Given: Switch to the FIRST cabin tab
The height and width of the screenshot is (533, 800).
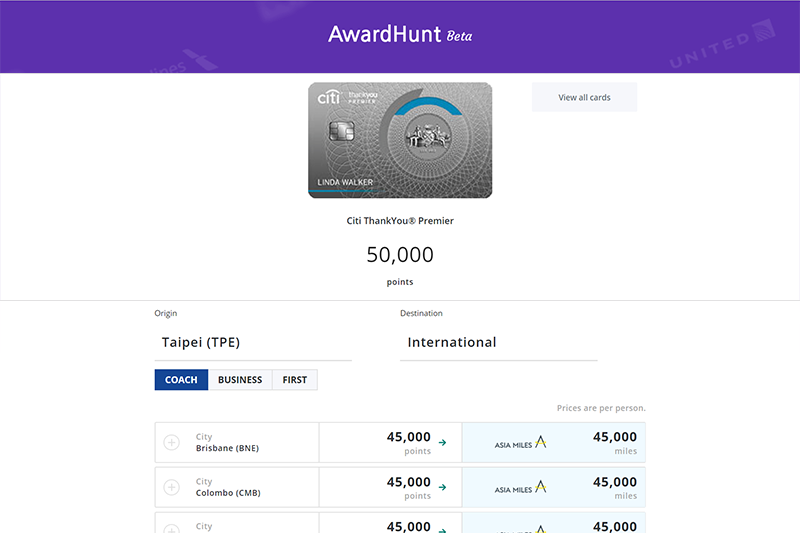Looking at the screenshot, I should pyautogui.click(x=294, y=380).
